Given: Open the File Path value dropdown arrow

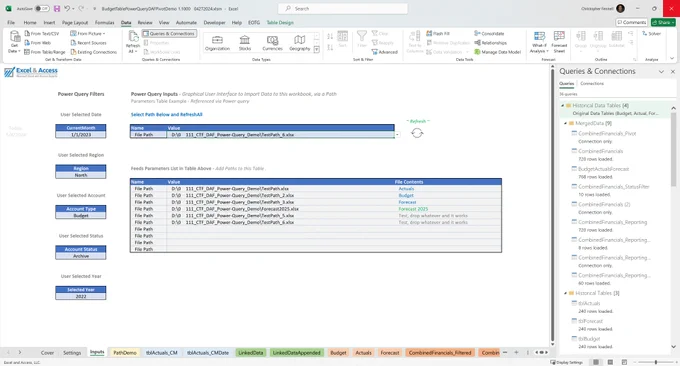Looking at the screenshot, I should click(397, 135).
